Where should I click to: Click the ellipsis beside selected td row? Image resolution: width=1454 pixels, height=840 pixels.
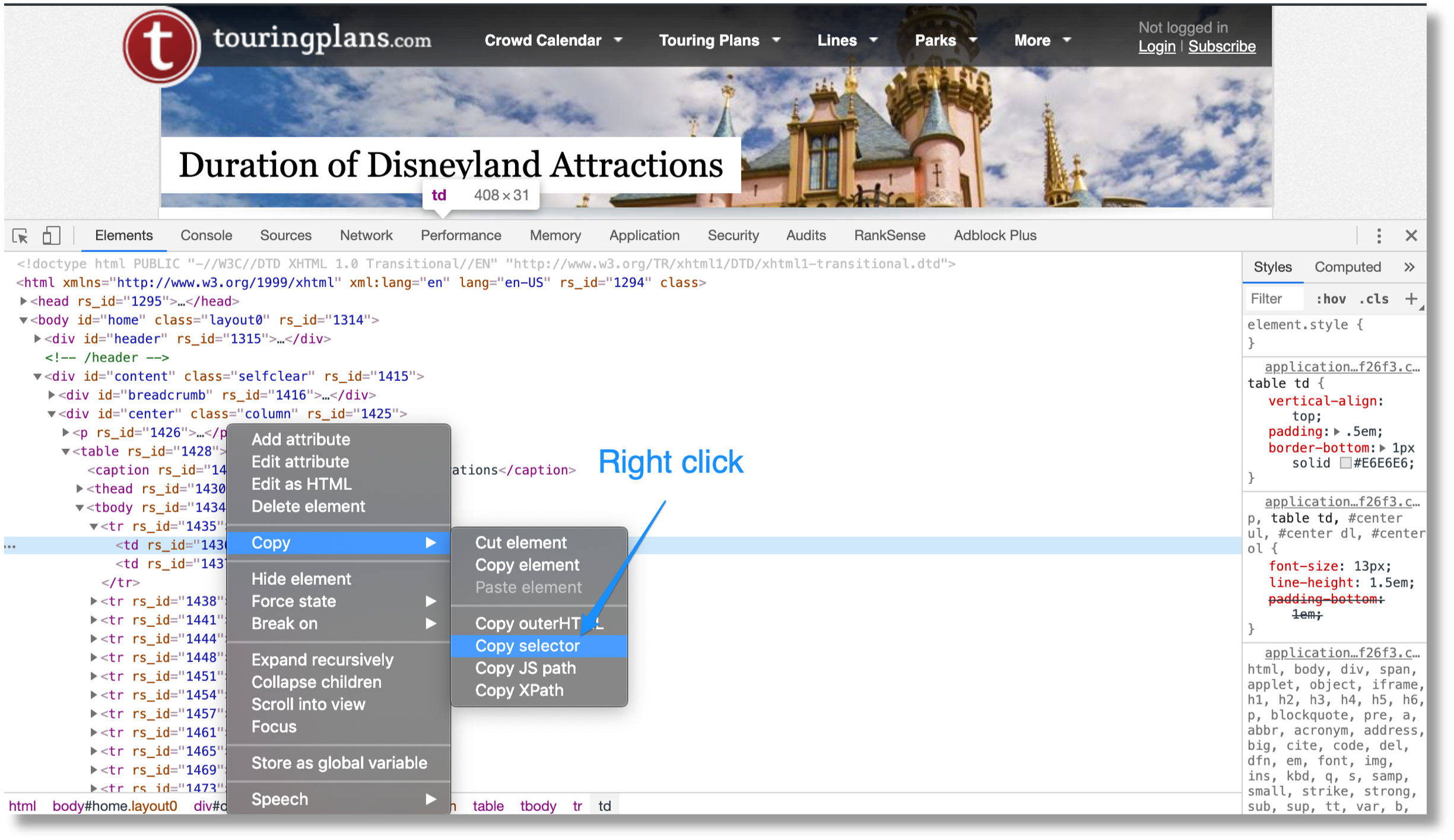click(11, 546)
